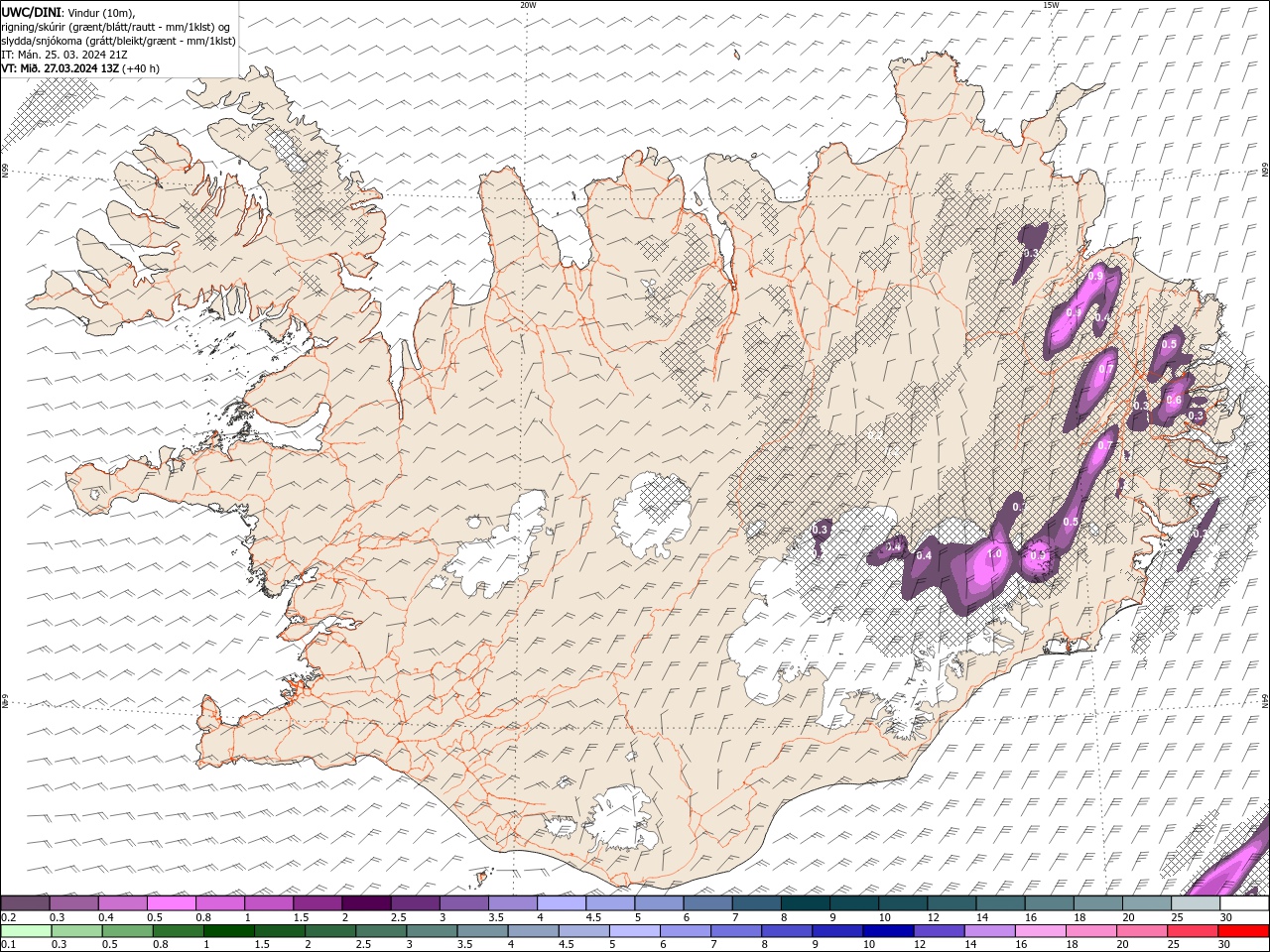Screen dimensions: 1270x952
Task: Select the red 25 swatch in the lower legend row
Action: 1193,931
